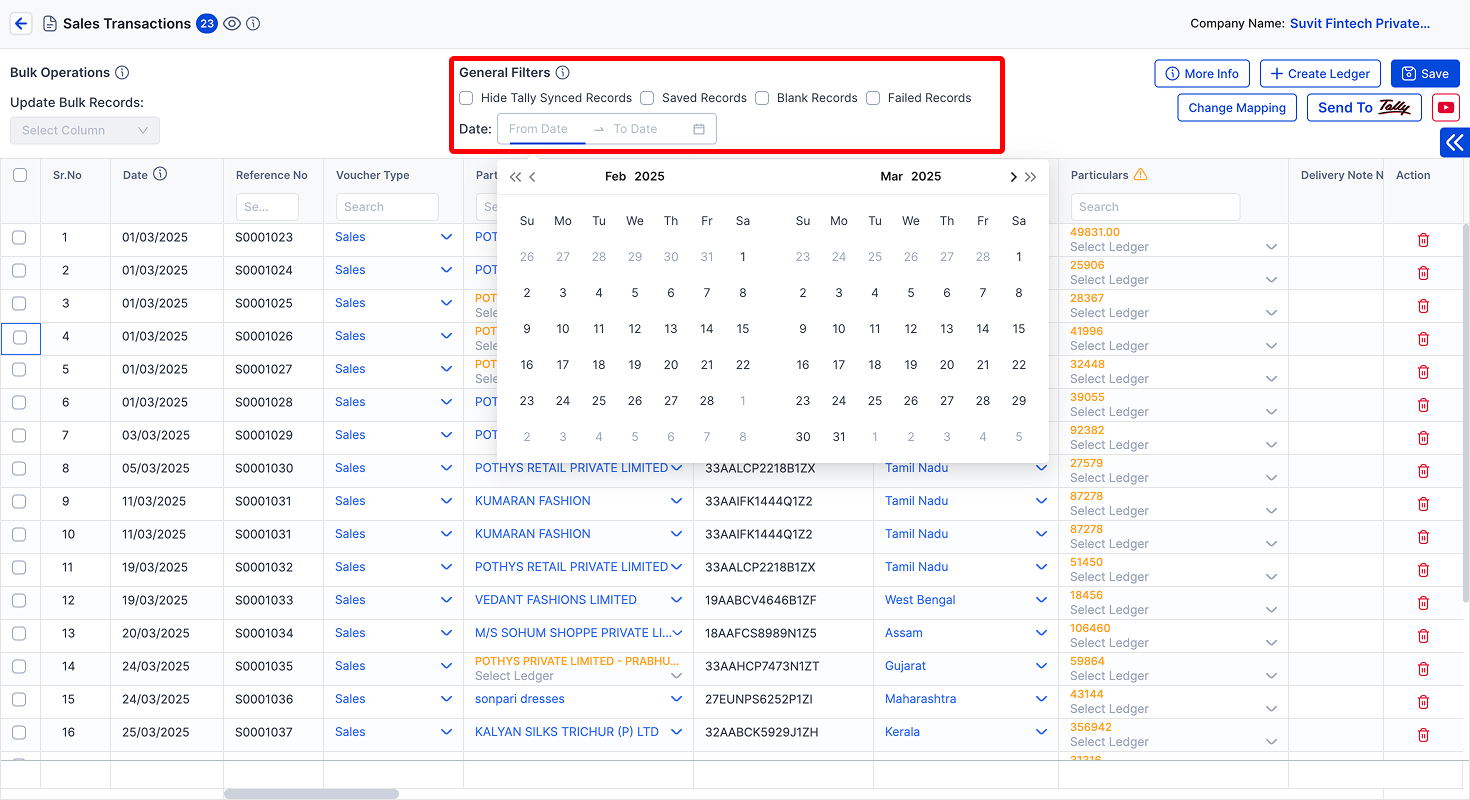Screen dimensions: 1470x800
Task: Click the Date column info icon
Action: click(x=160, y=174)
